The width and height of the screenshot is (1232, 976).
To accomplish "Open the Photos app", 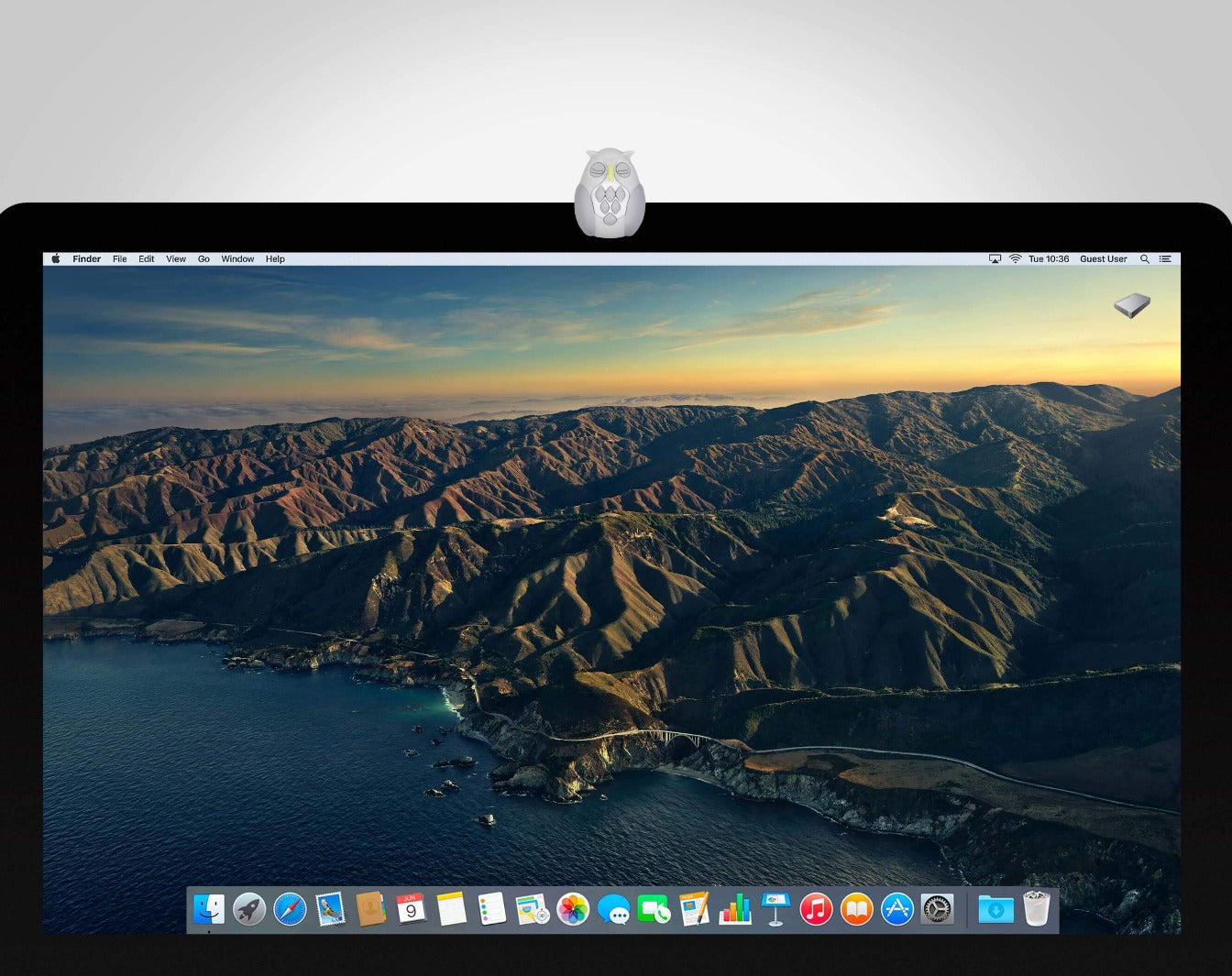I will pyautogui.click(x=571, y=910).
